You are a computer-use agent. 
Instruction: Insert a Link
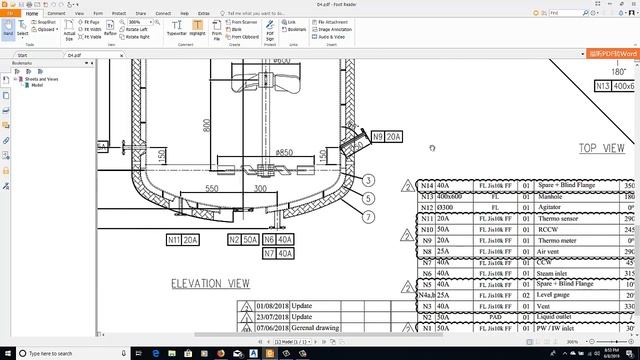tap(289, 22)
